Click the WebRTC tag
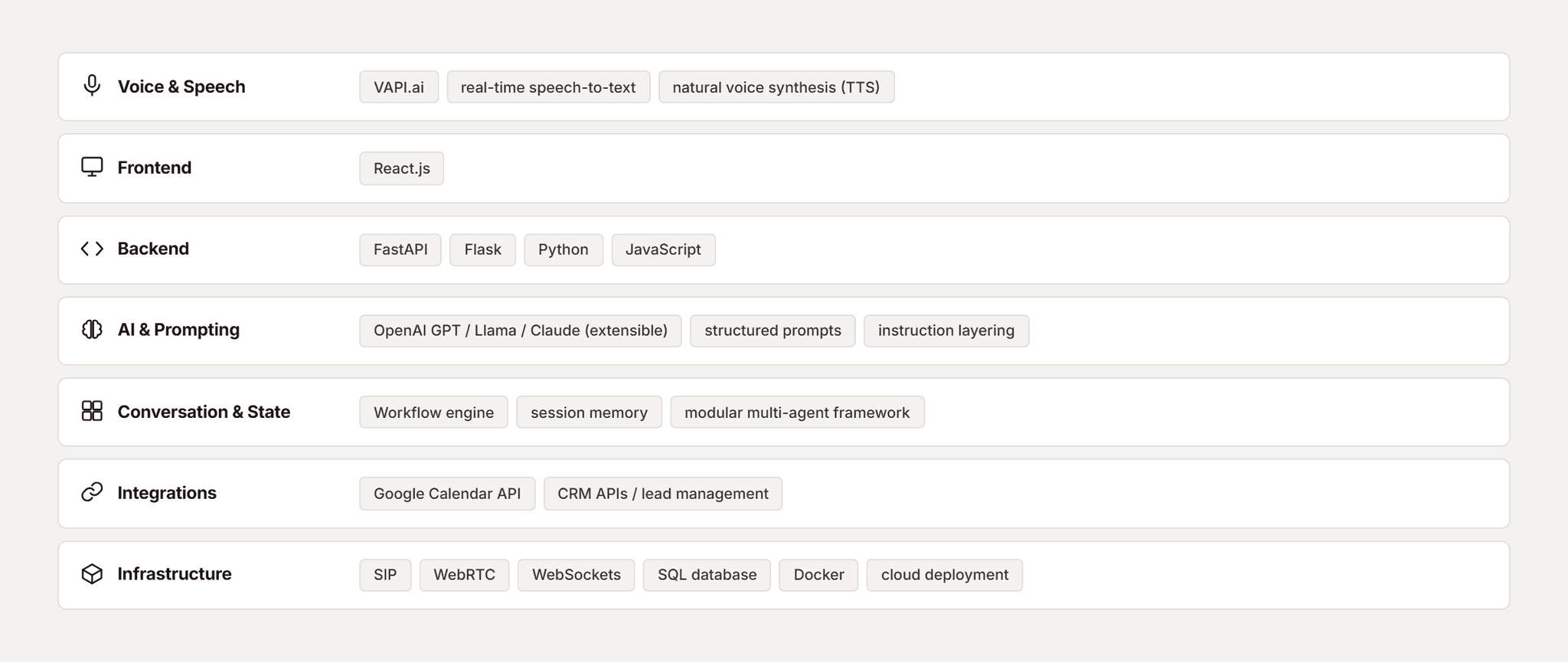Screen dimensions: 1568x662 [x=465, y=575]
